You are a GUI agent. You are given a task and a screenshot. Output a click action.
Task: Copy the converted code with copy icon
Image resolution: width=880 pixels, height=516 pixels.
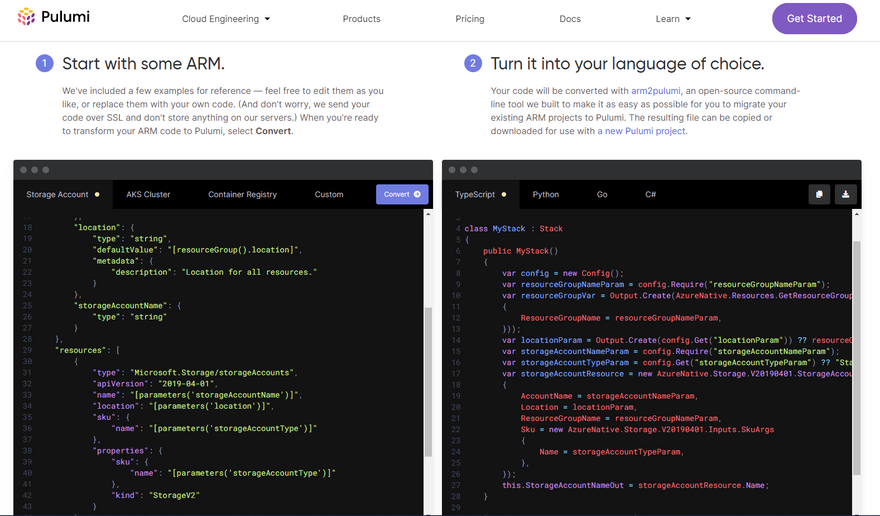tap(818, 195)
